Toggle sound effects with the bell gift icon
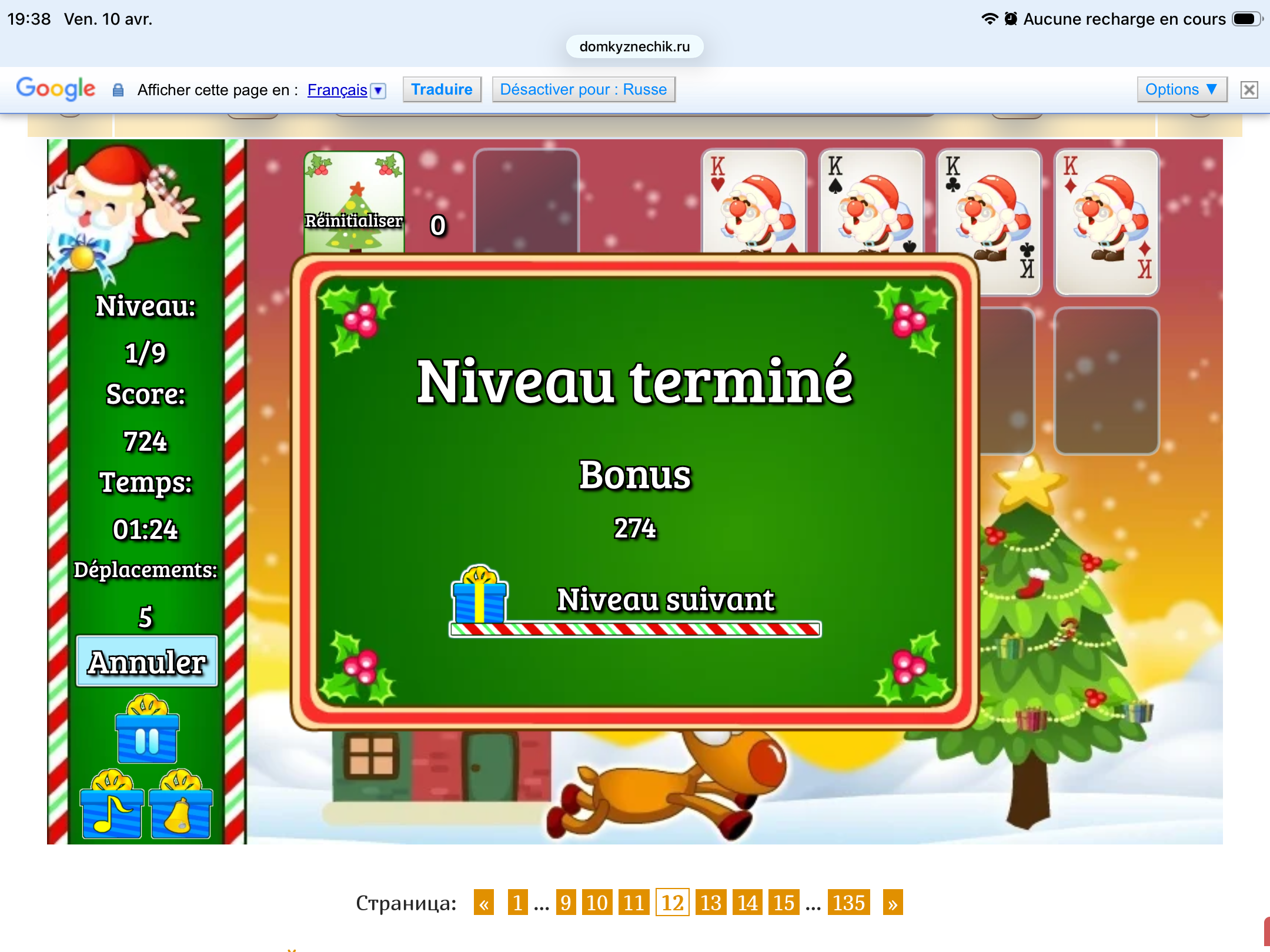This screenshot has width=1270, height=952. (x=181, y=807)
